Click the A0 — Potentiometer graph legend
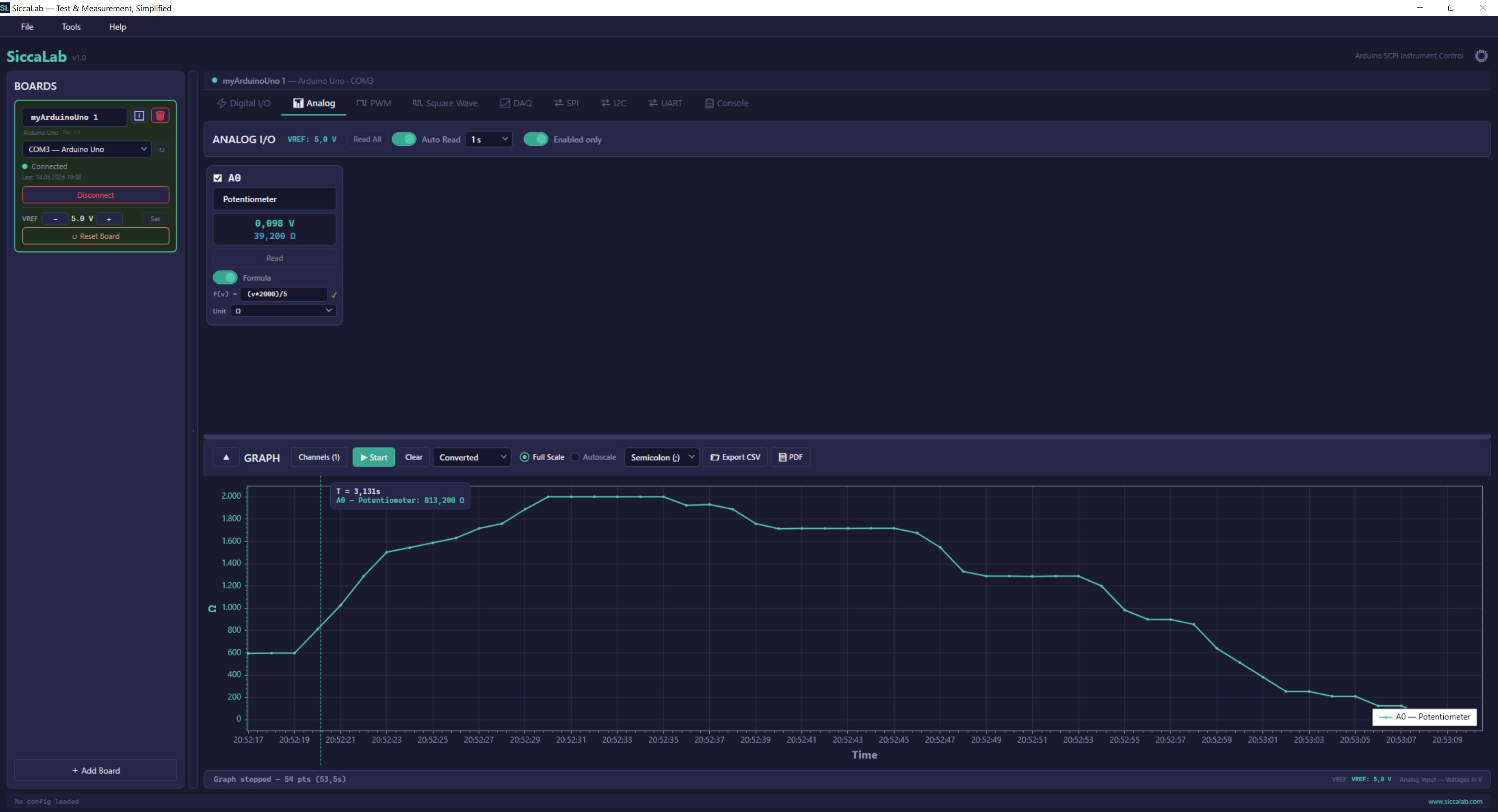The image size is (1498, 812). [1425, 717]
